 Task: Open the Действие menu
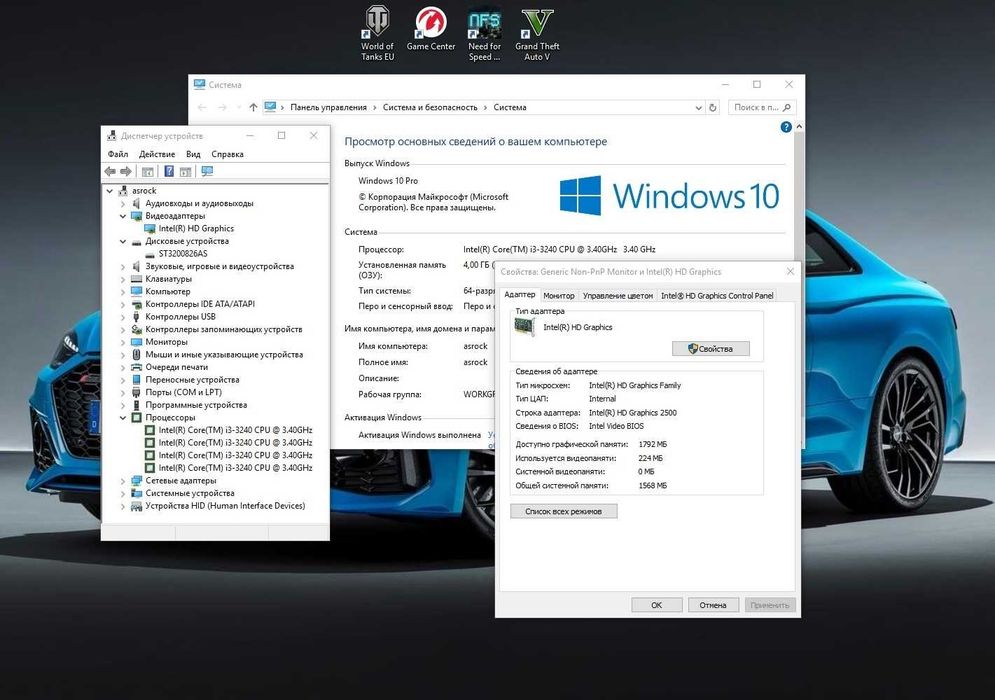pyautogui.click(x=157, y=154)
